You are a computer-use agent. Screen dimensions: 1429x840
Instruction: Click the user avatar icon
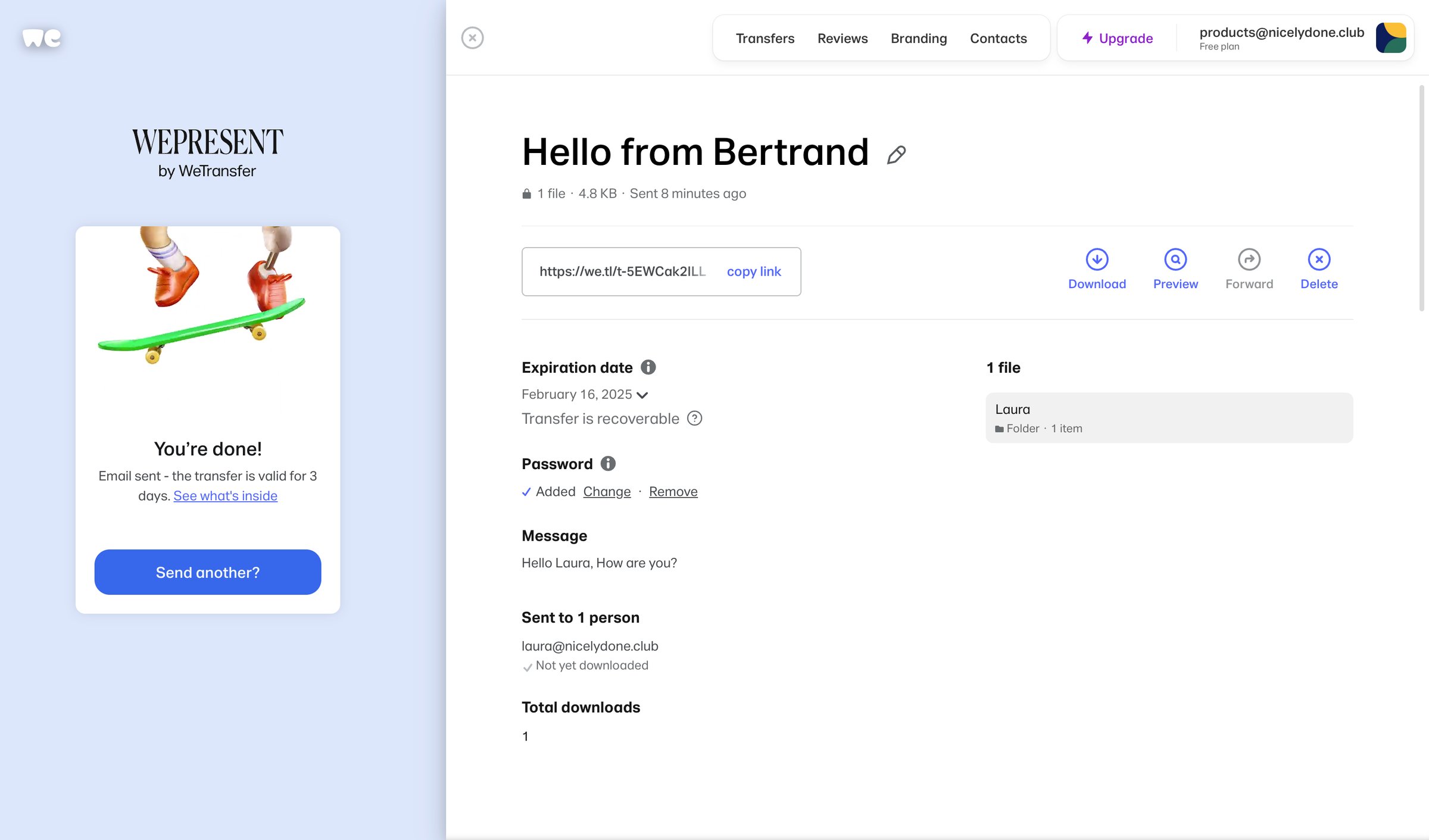[x=1391, y=38]
